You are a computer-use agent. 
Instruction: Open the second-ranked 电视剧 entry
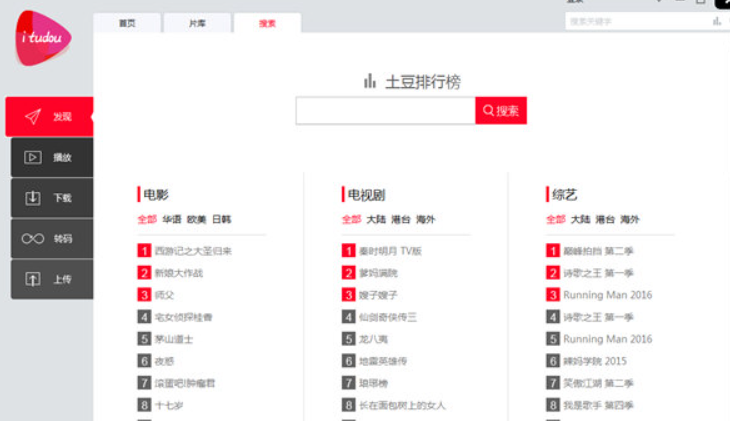[378, 273]
